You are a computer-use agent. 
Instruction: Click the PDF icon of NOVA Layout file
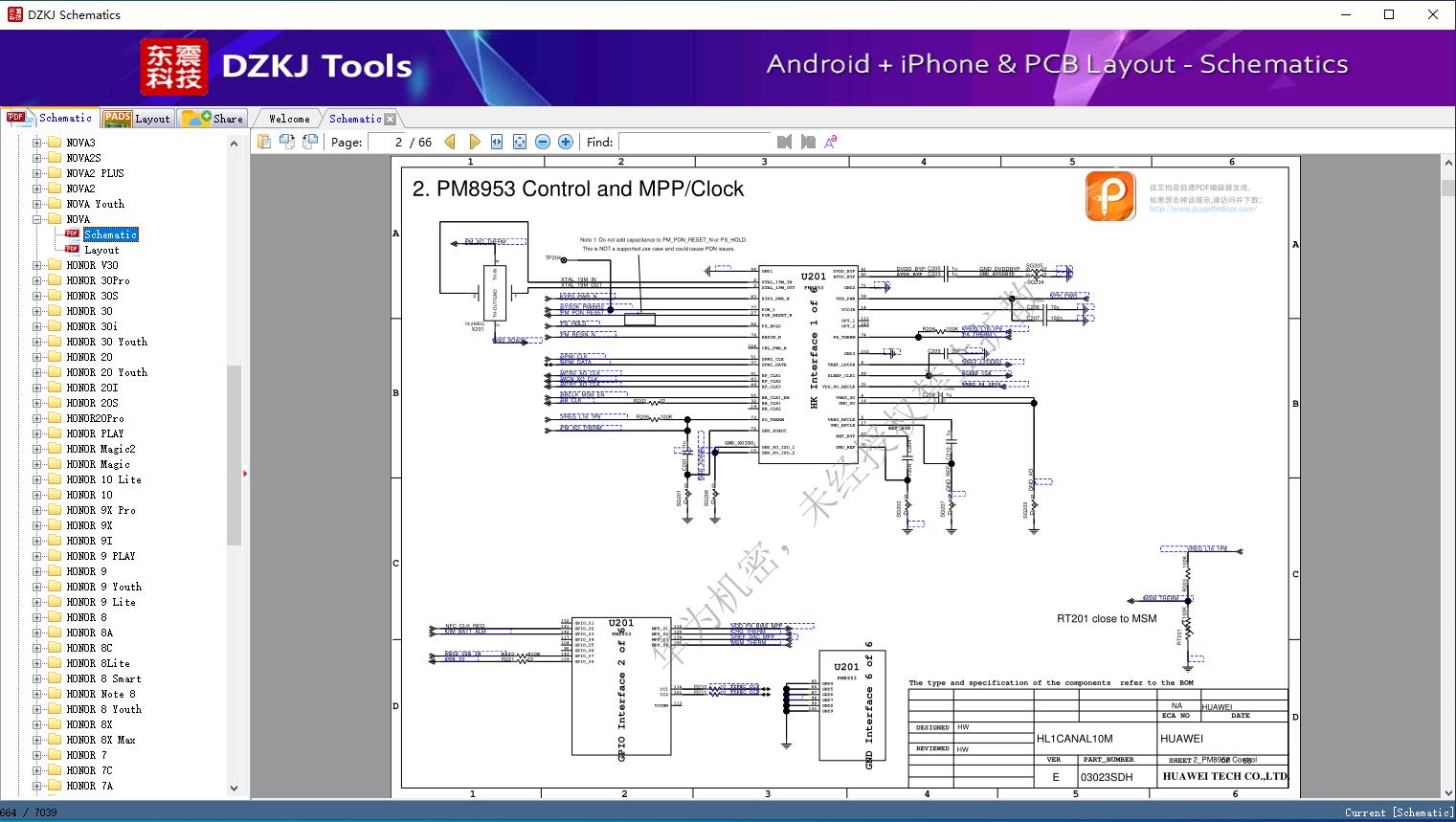click(72, 250)
